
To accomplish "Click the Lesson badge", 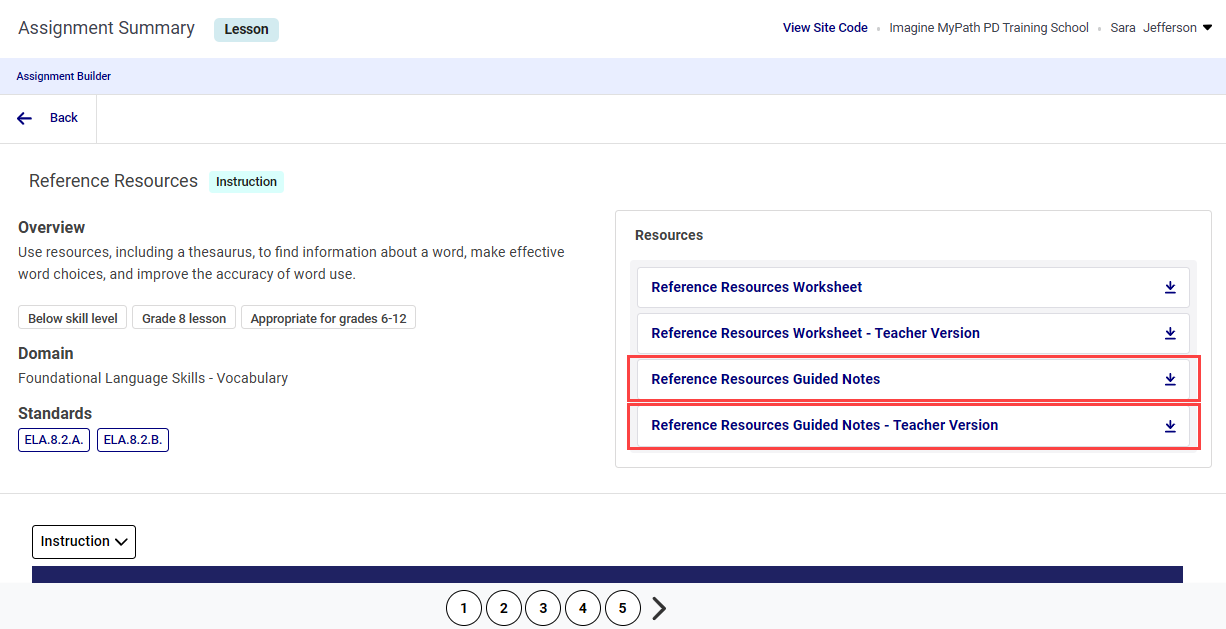I will pyautogui.click(x=246, y=29).
